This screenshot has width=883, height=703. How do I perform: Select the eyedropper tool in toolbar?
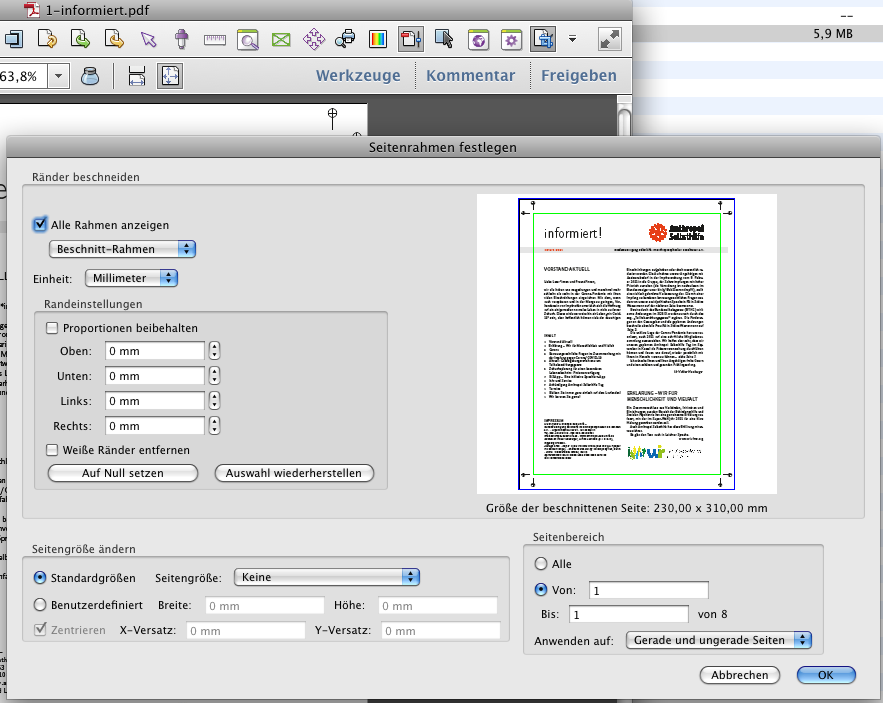(x=181, y=39)
